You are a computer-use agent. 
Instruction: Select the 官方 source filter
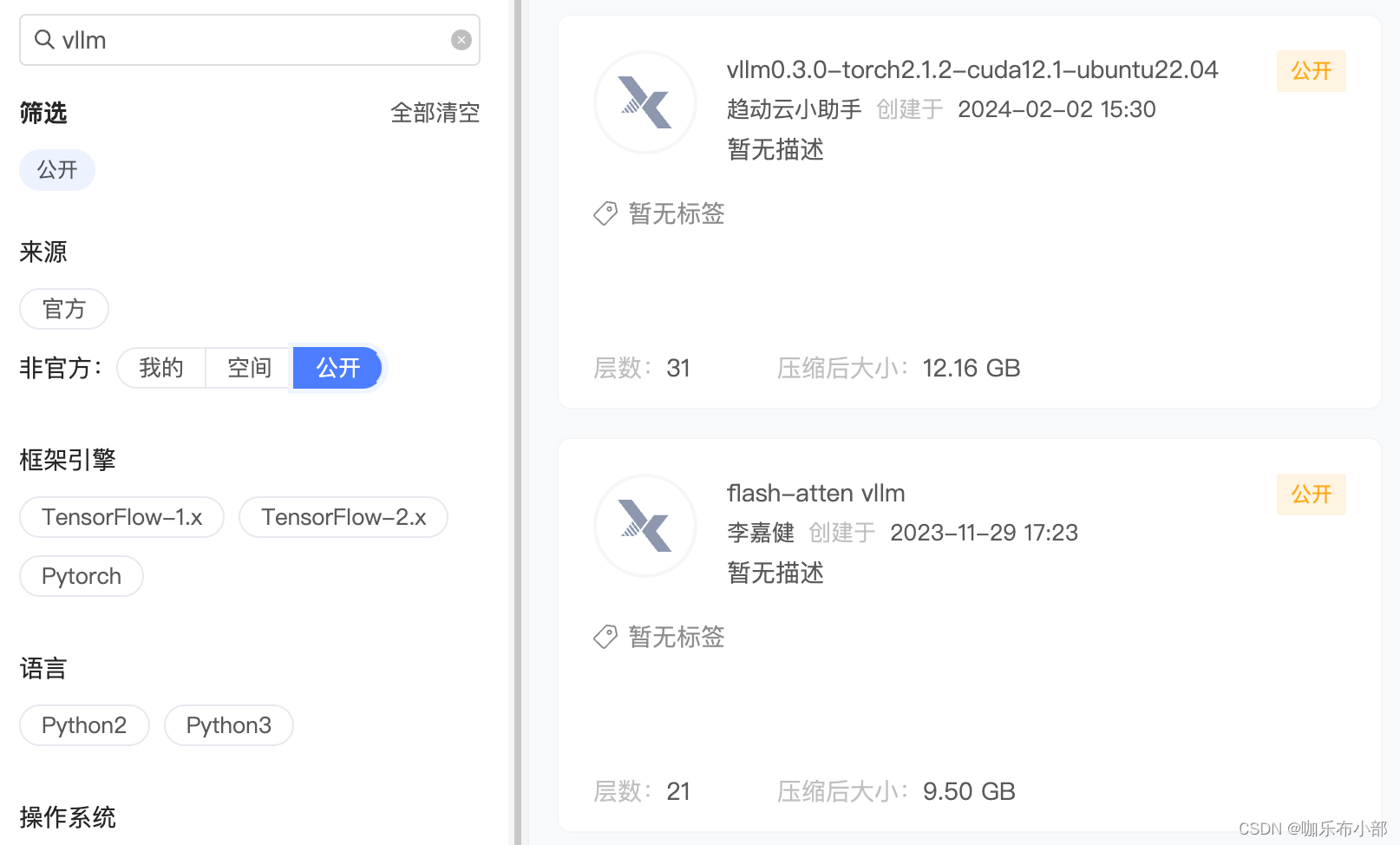(64, 309)
